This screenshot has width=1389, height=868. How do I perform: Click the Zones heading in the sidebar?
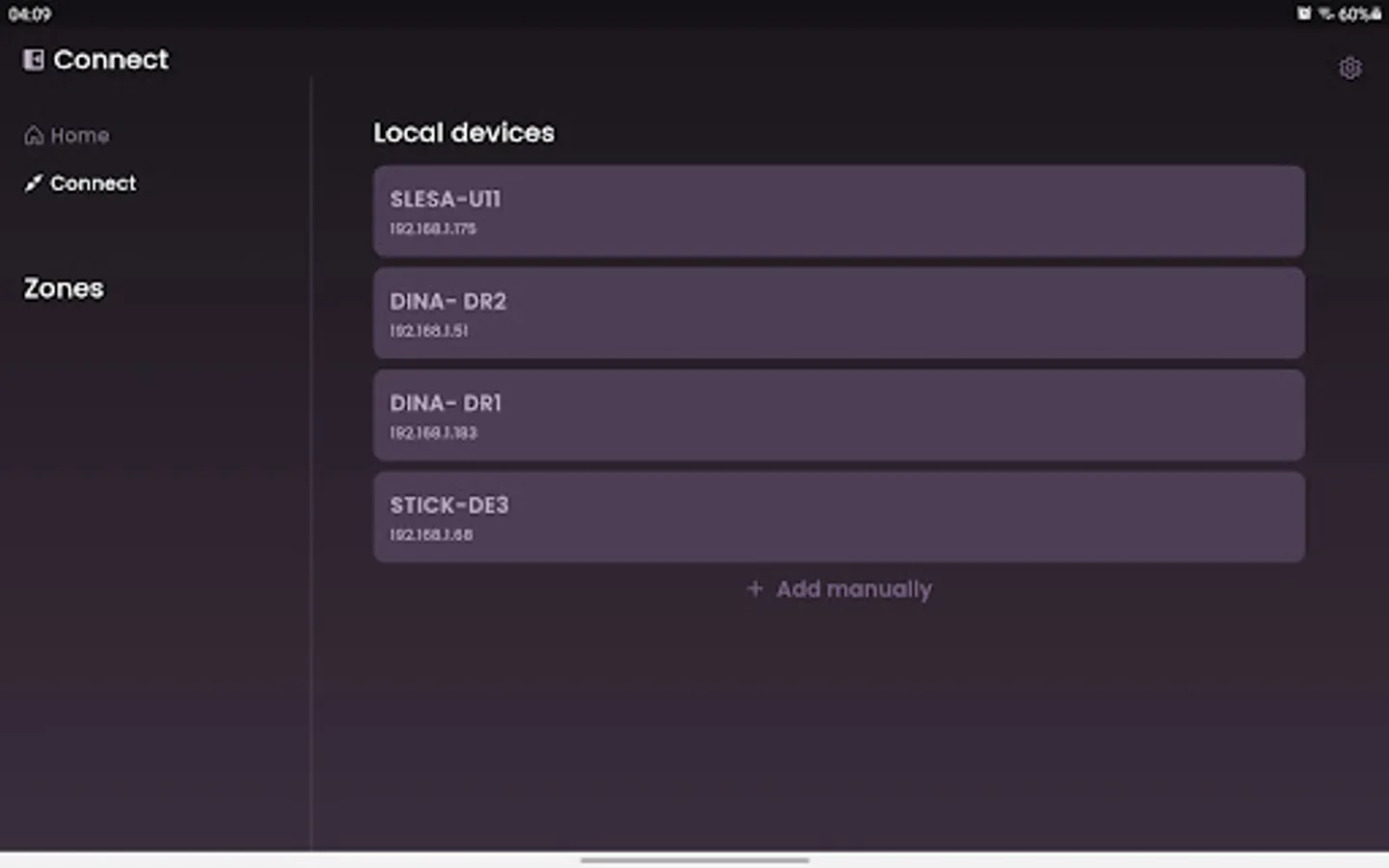click(63, 287)
